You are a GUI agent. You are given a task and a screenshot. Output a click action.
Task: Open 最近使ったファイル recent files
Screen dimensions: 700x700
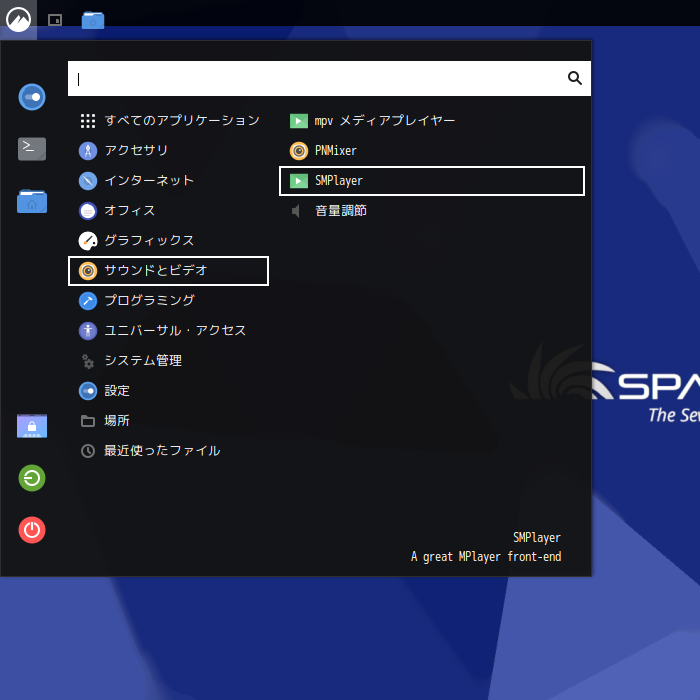point(168,451)
